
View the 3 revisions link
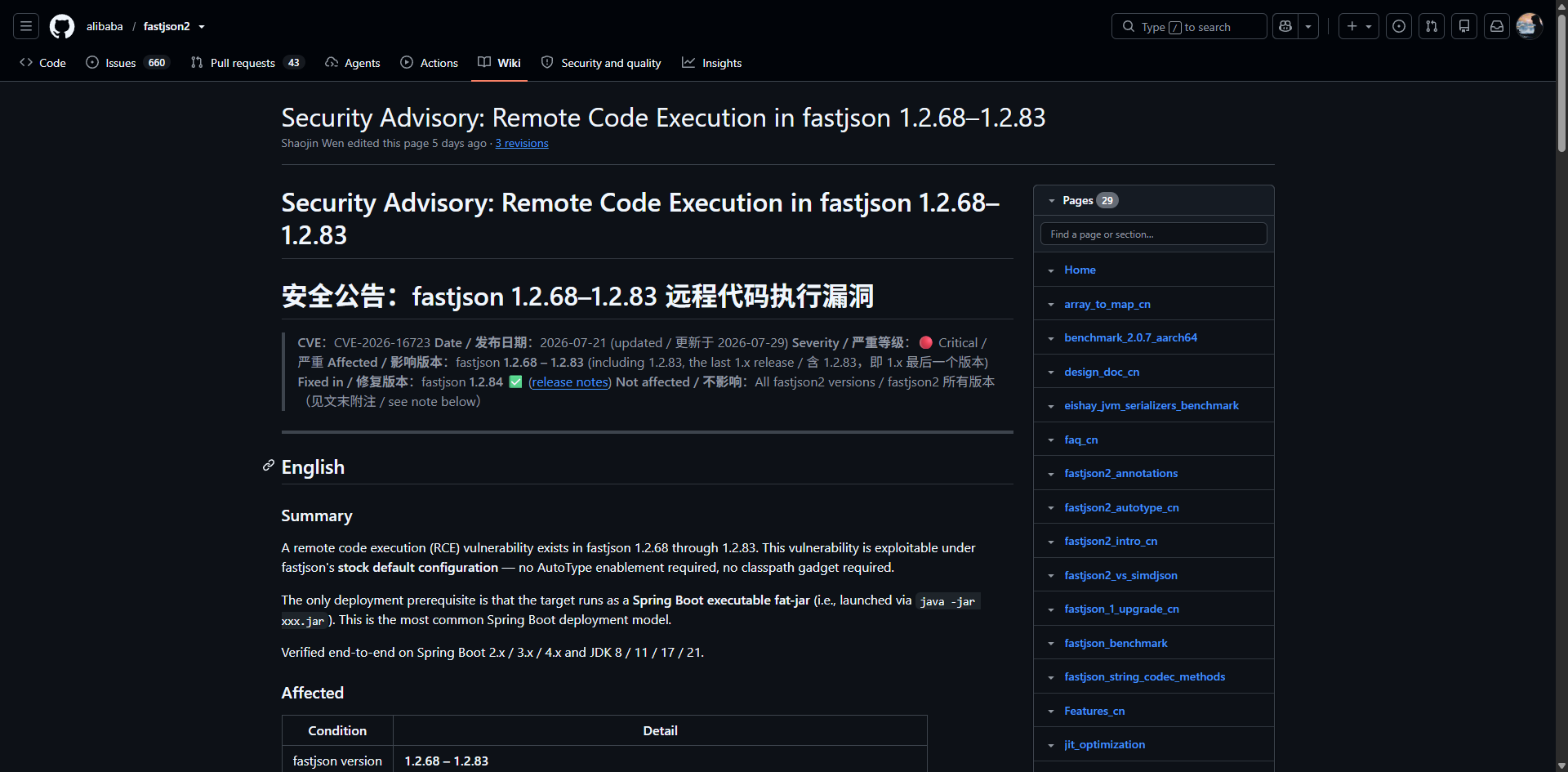(x=522, y=144)
